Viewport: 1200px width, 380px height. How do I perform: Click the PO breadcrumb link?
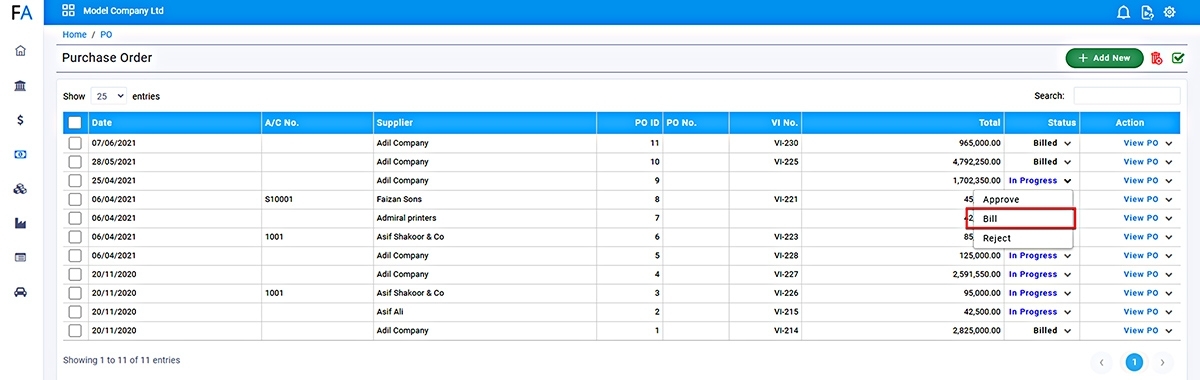106,35
